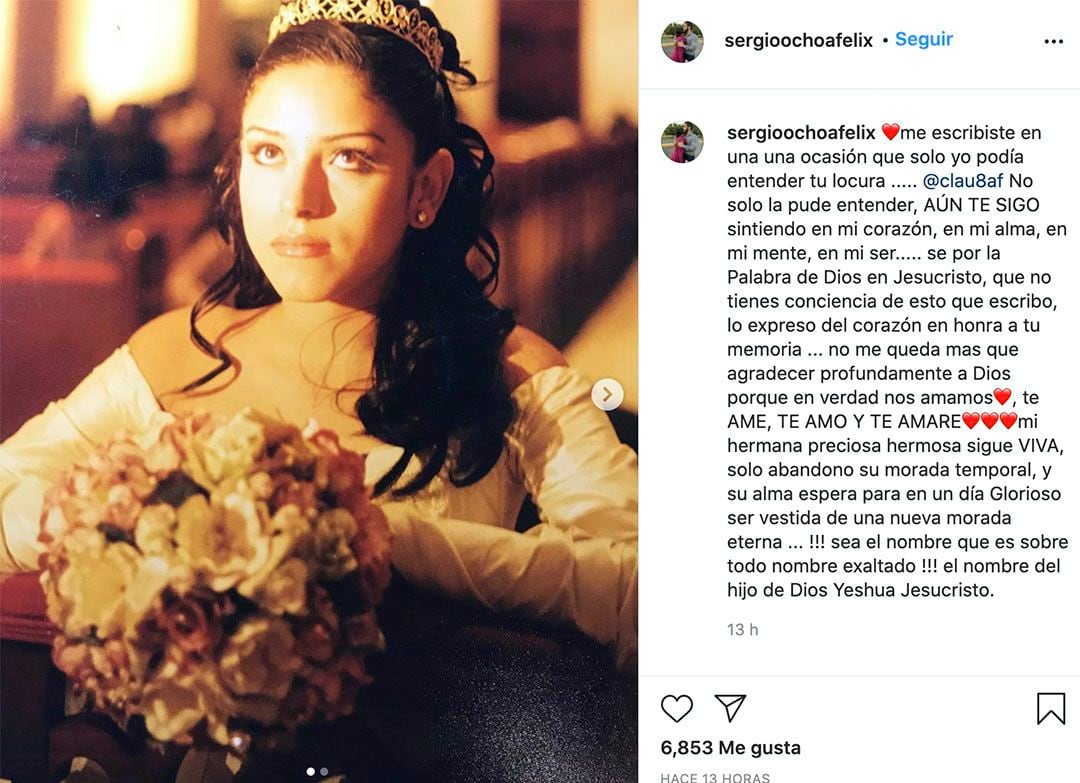View the 6,853 Me gusta likes list

730,748
